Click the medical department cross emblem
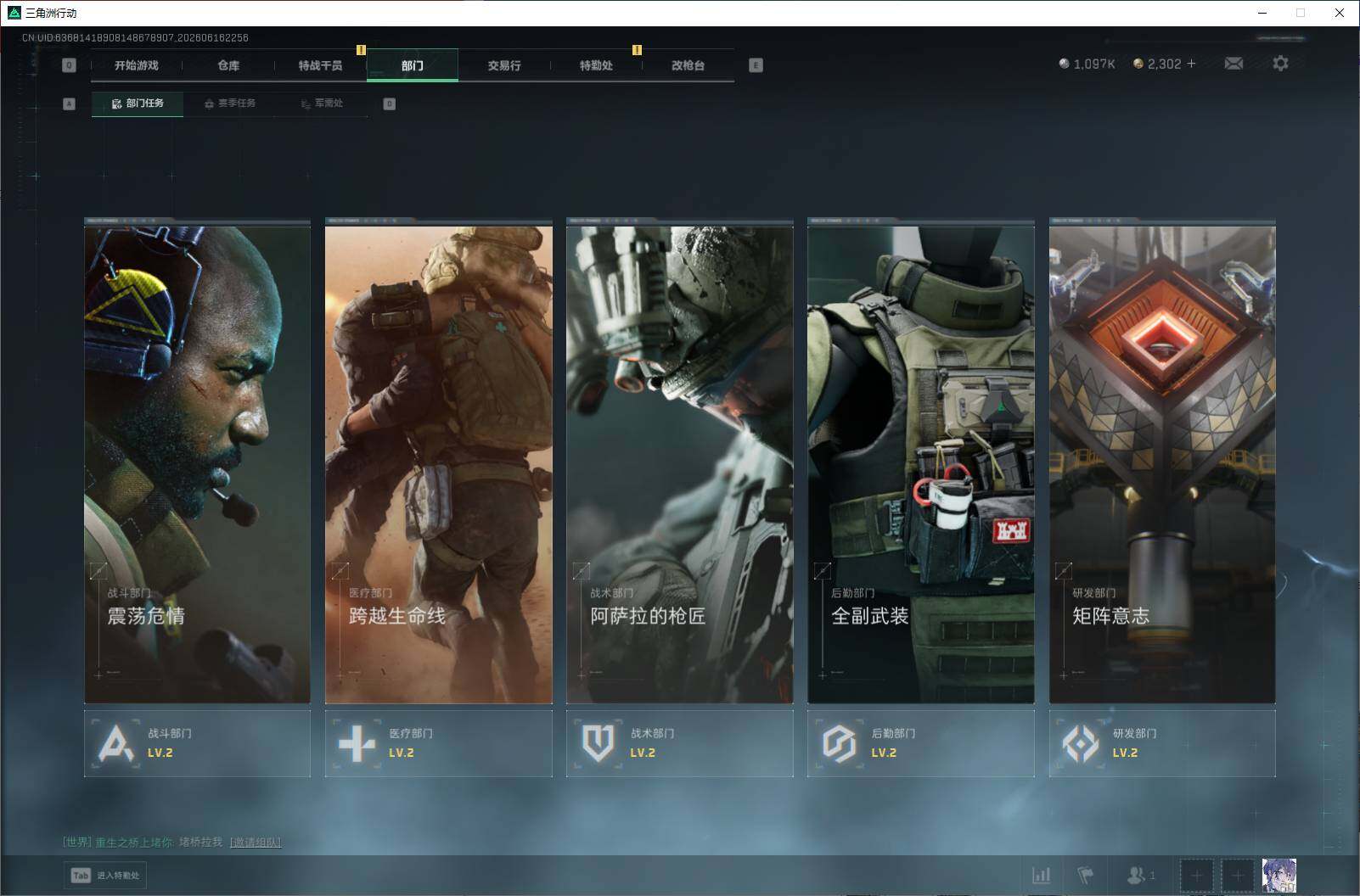Screen dimensions: 1360x896 [x=357, y=744]
